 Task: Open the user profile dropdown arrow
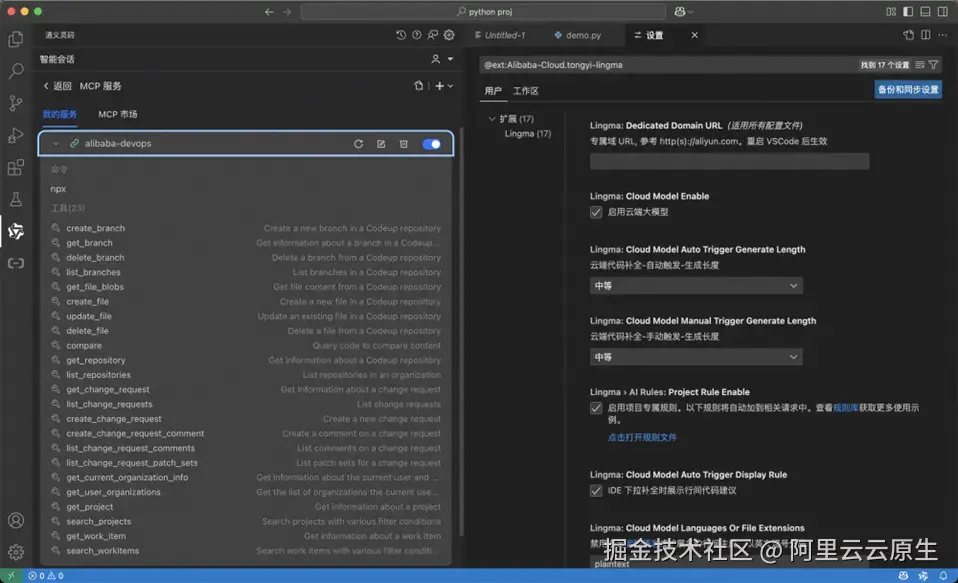click(450, 59)
